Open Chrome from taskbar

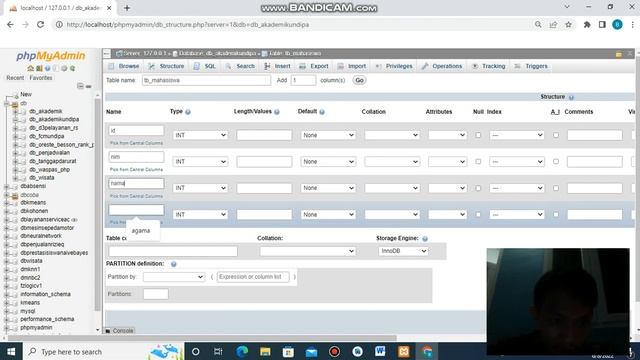(427, 351)
